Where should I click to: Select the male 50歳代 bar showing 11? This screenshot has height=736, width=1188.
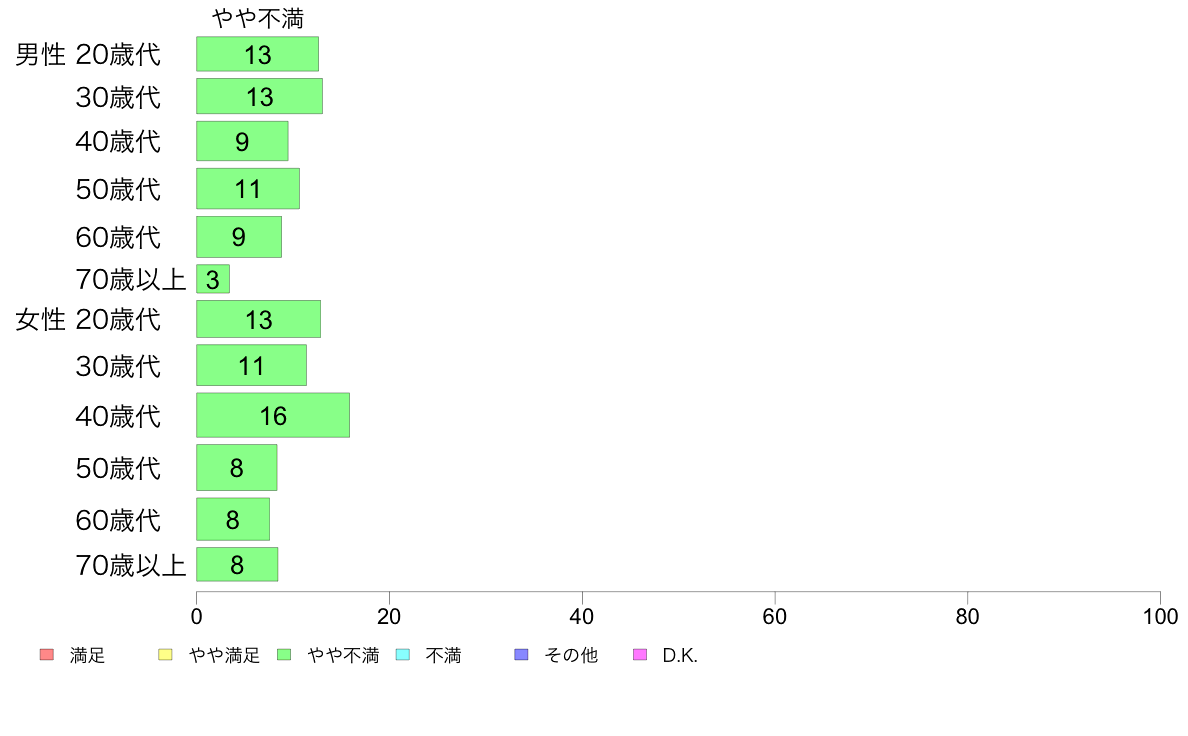point(248,189)
